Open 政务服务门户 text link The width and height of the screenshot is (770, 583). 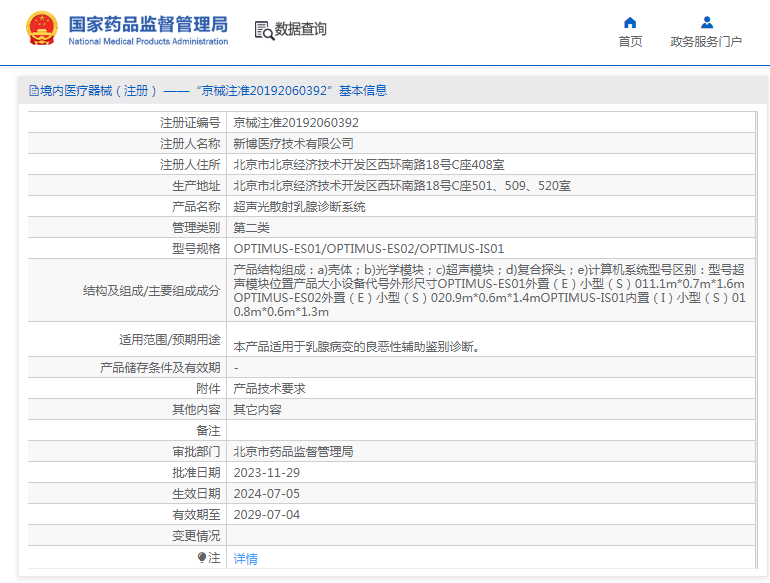[706, 42]
